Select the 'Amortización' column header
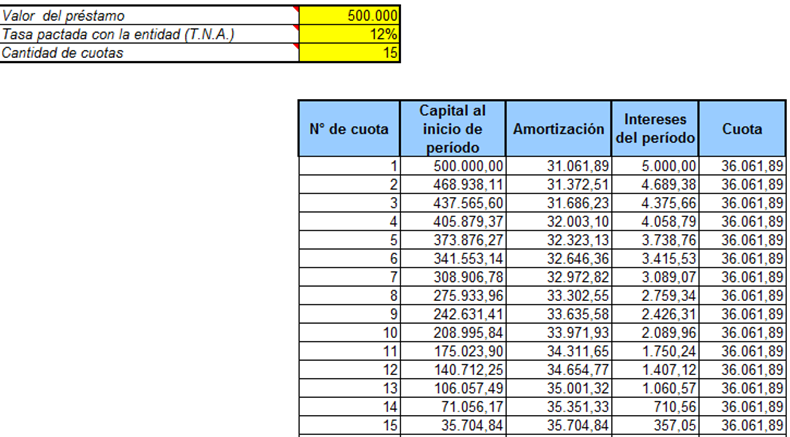This screenshot has width=790, height=437. (558, 129)
